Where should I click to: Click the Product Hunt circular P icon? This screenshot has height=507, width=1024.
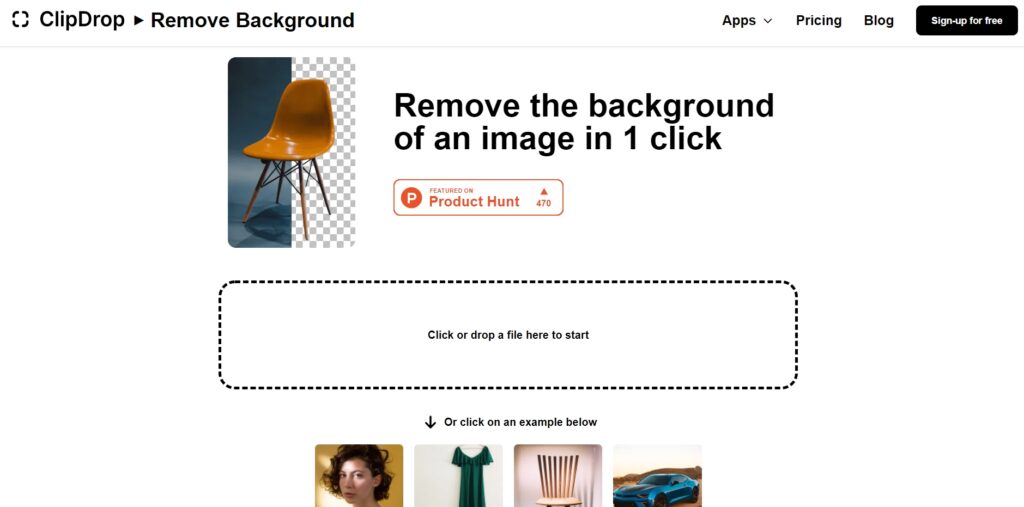411,197
